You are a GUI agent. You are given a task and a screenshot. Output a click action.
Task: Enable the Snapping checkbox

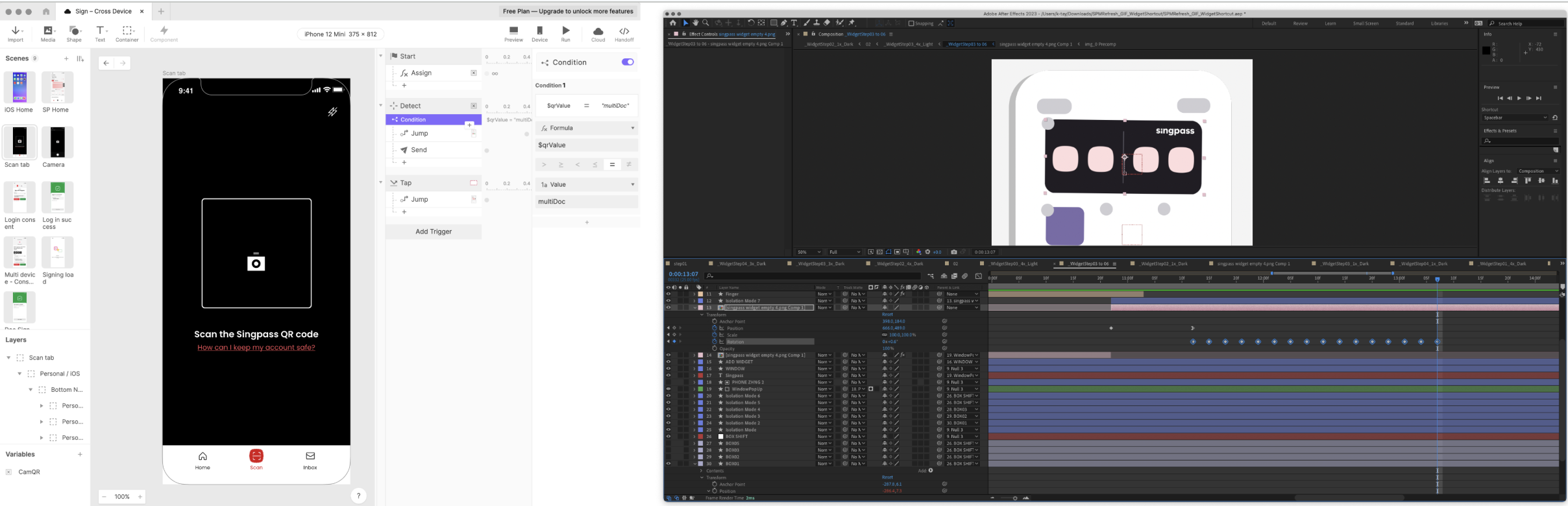(x=911, y=23)
